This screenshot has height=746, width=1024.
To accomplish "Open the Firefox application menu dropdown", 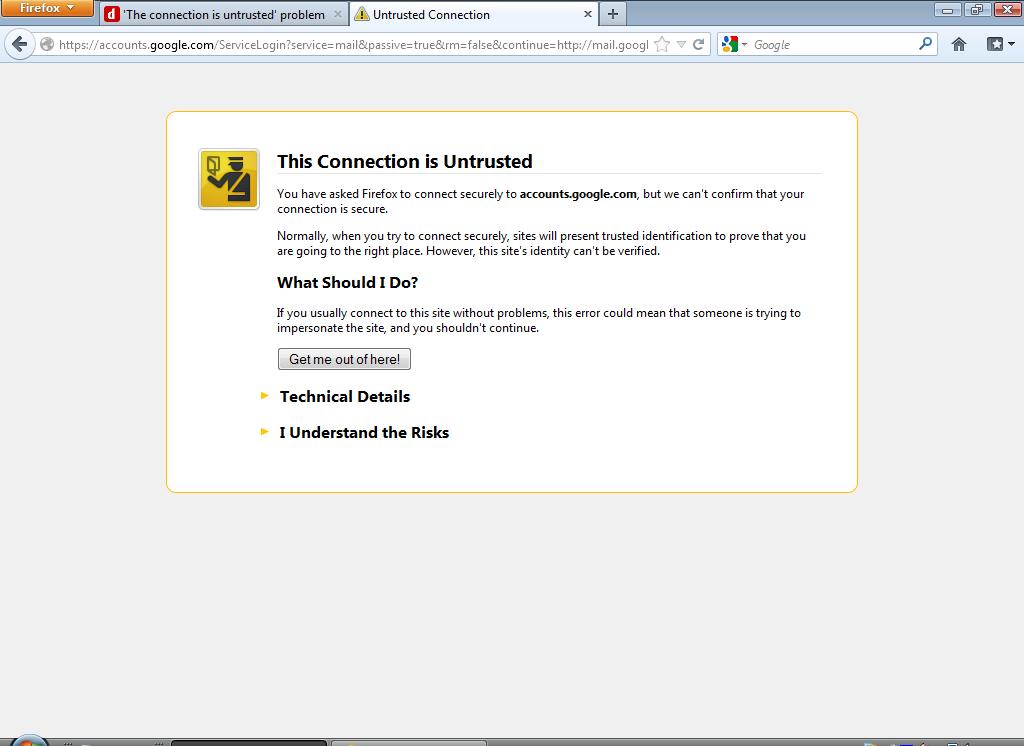I will pos(47,8).
